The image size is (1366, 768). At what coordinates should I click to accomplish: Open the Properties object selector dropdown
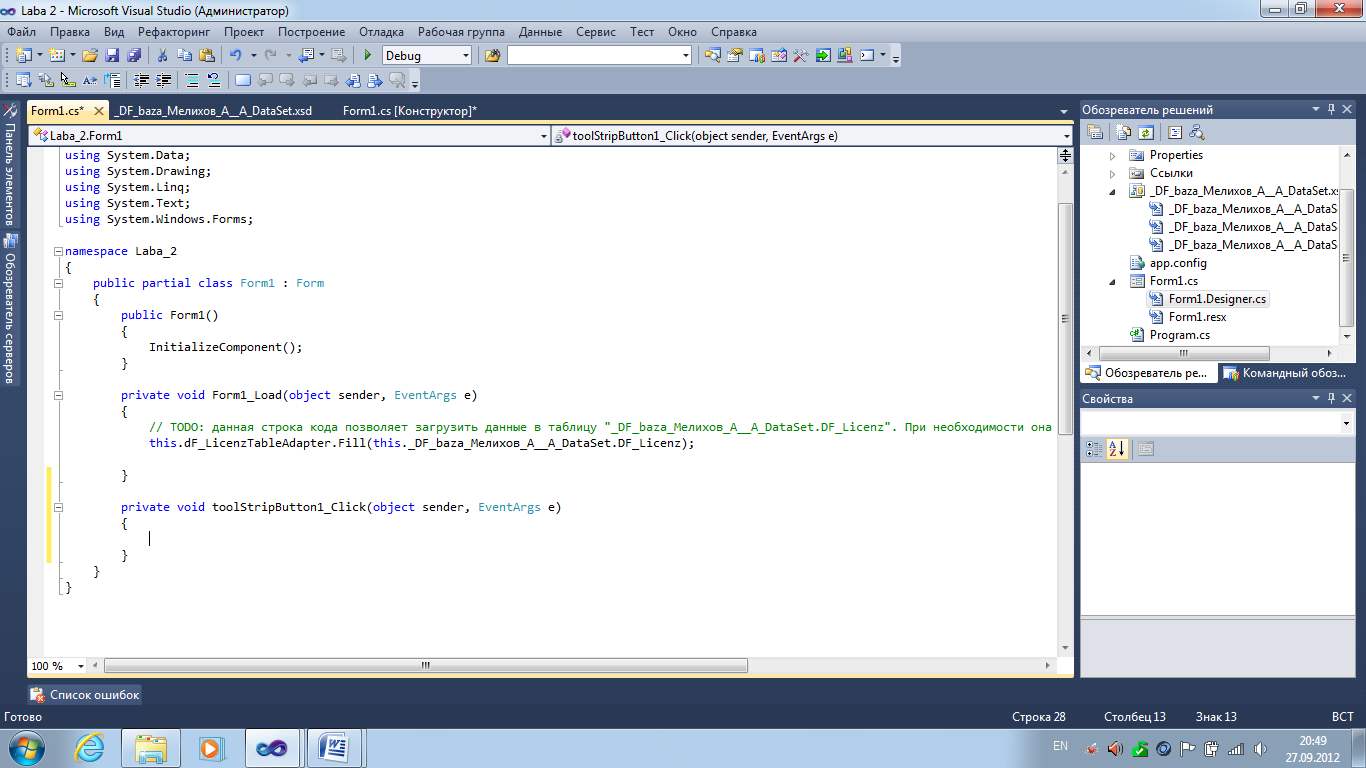tap(1348, 424)
